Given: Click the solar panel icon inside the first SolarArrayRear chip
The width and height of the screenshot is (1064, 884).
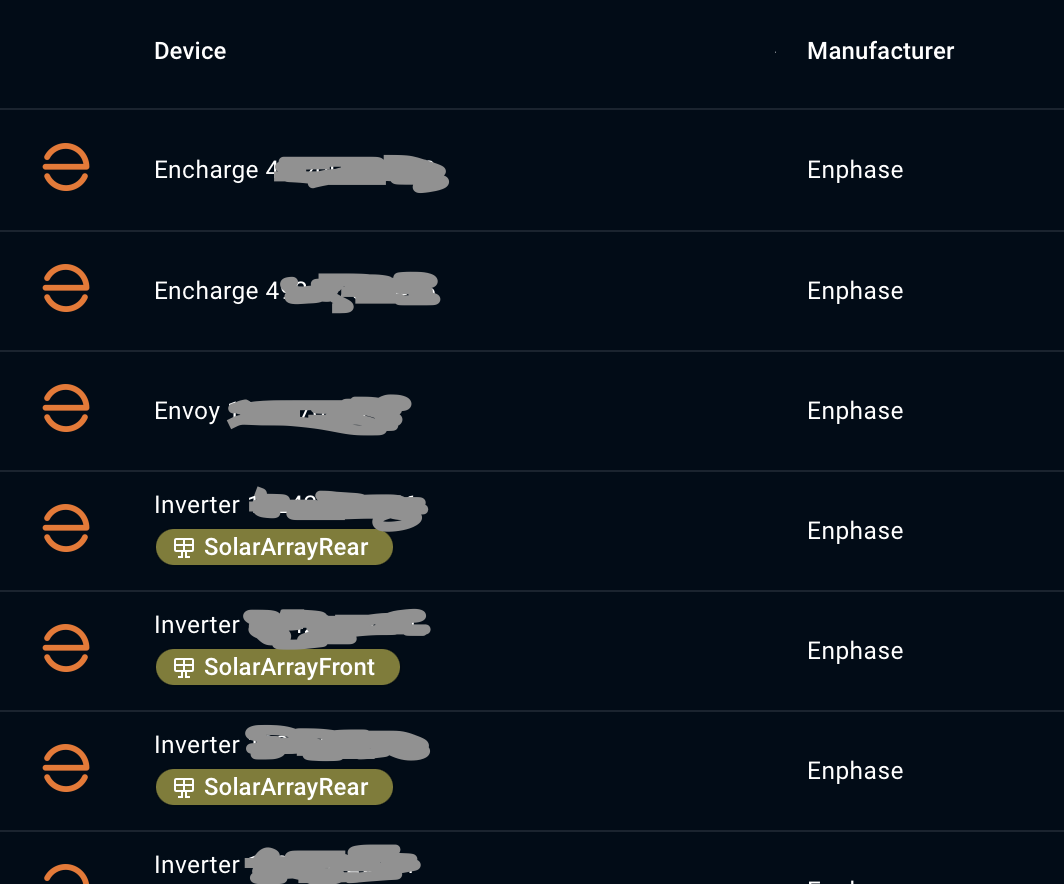Looking at the screenshot, I should pyautogui.click(x=183, y=547).
